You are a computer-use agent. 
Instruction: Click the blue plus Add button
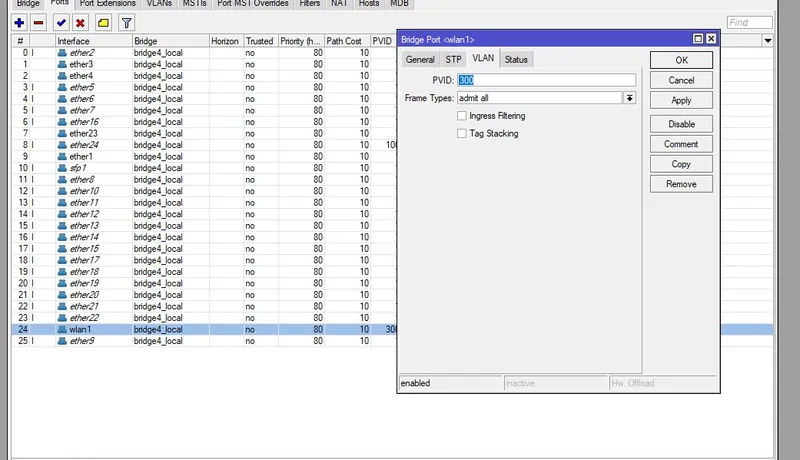tap(19, 23)
